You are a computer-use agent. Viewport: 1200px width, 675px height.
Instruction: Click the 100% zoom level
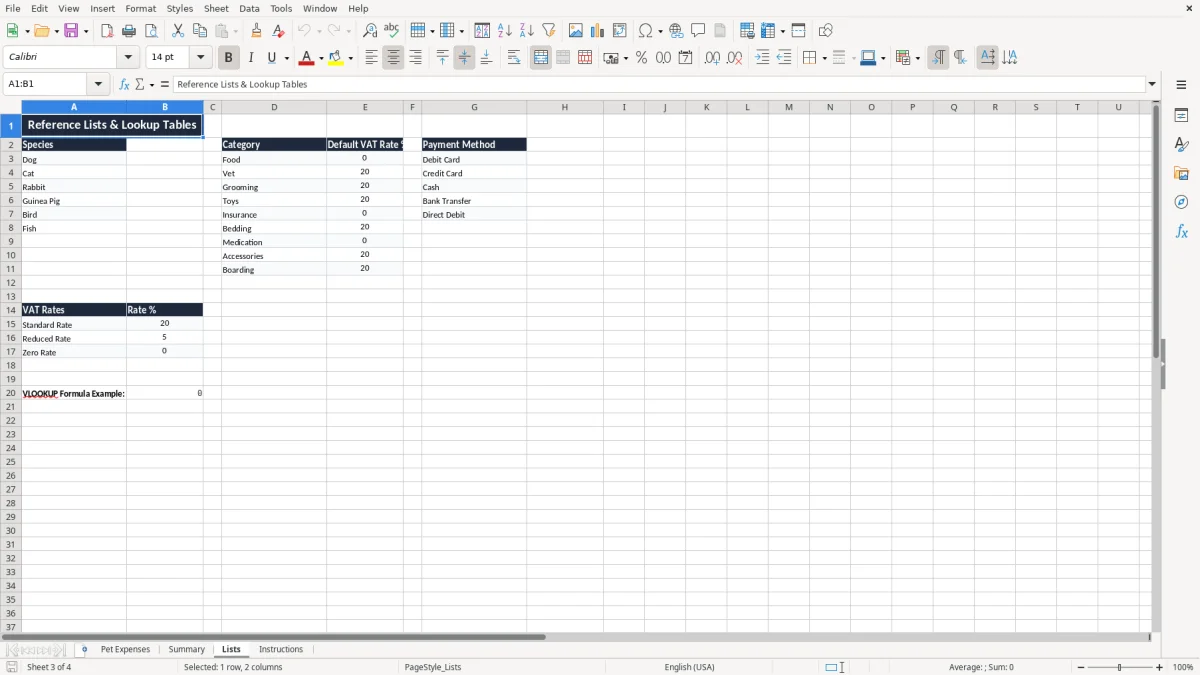(1183, 667)
